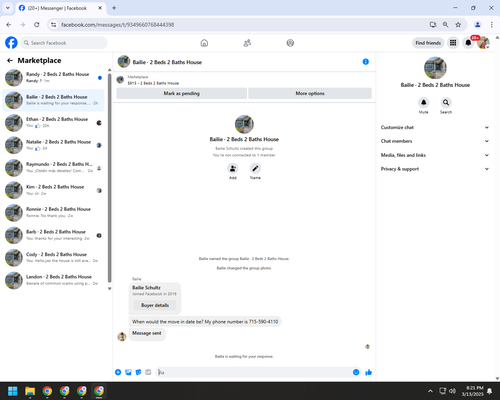Search in this conversation
The image size is (500, 400).
(446, 103)
